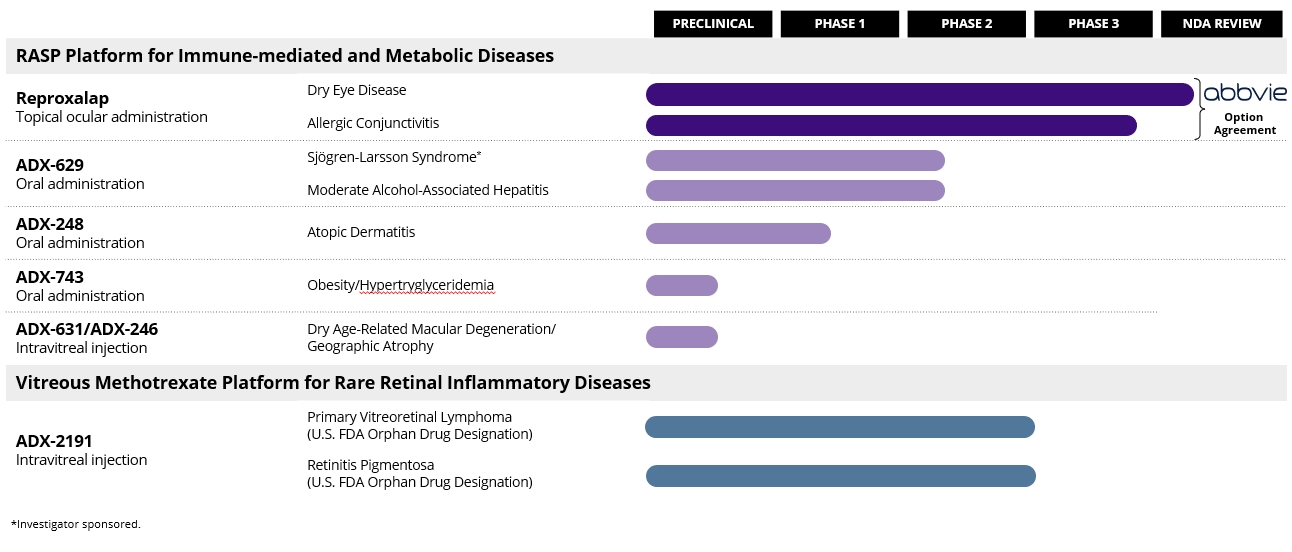Click the Dry Eye Disease progress bar
Viewport: 1292px width, 552px height.
tap(919, 95)
